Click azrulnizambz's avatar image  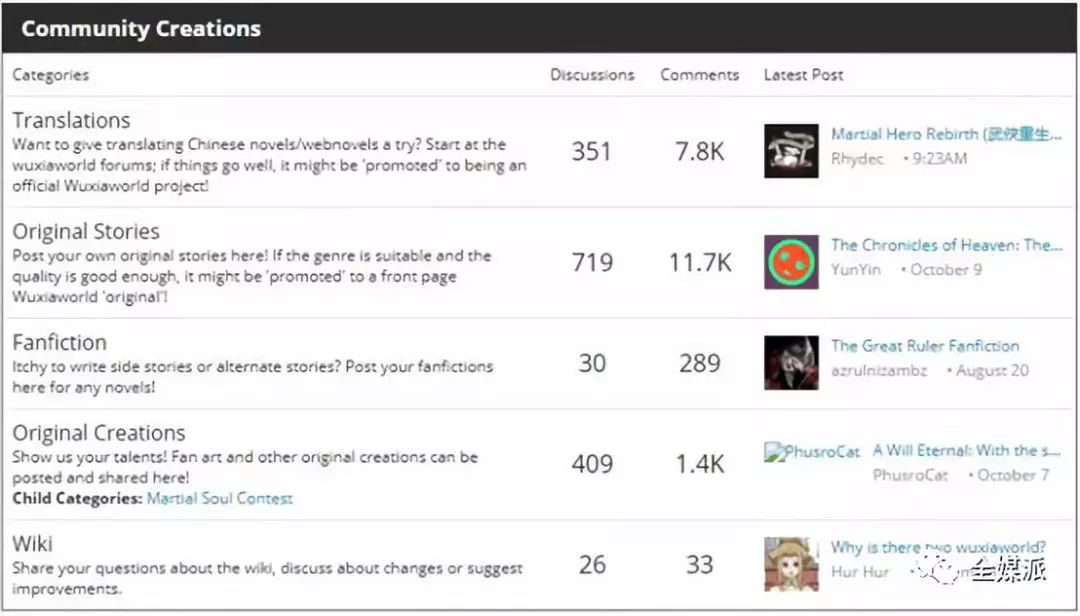click(791, 362)
